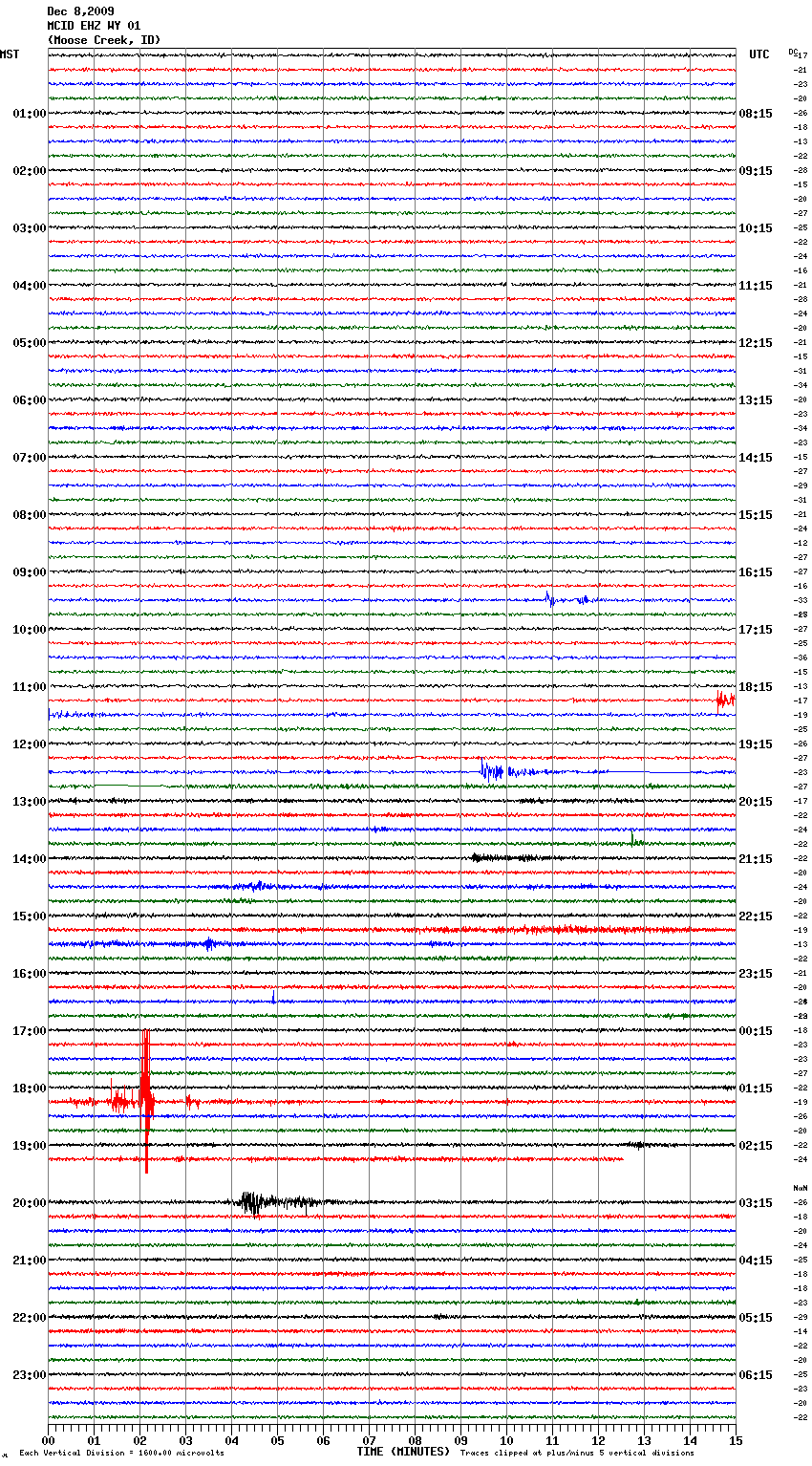This screenshot has height=1466, width=812.
Task: Select the '11:00' MST hour label
Action: [x=29, y=687]
